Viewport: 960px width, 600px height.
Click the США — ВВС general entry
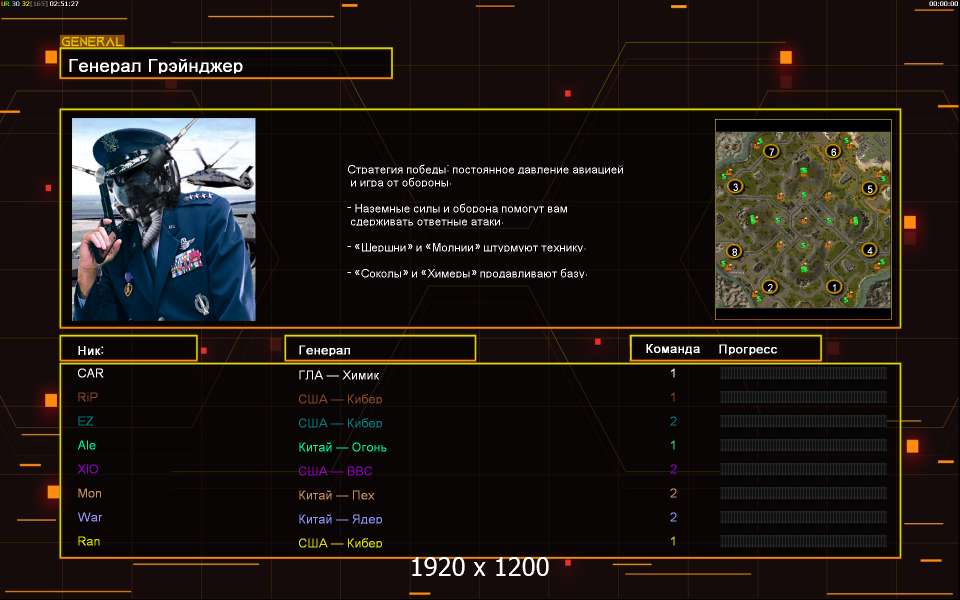(335, 471)
